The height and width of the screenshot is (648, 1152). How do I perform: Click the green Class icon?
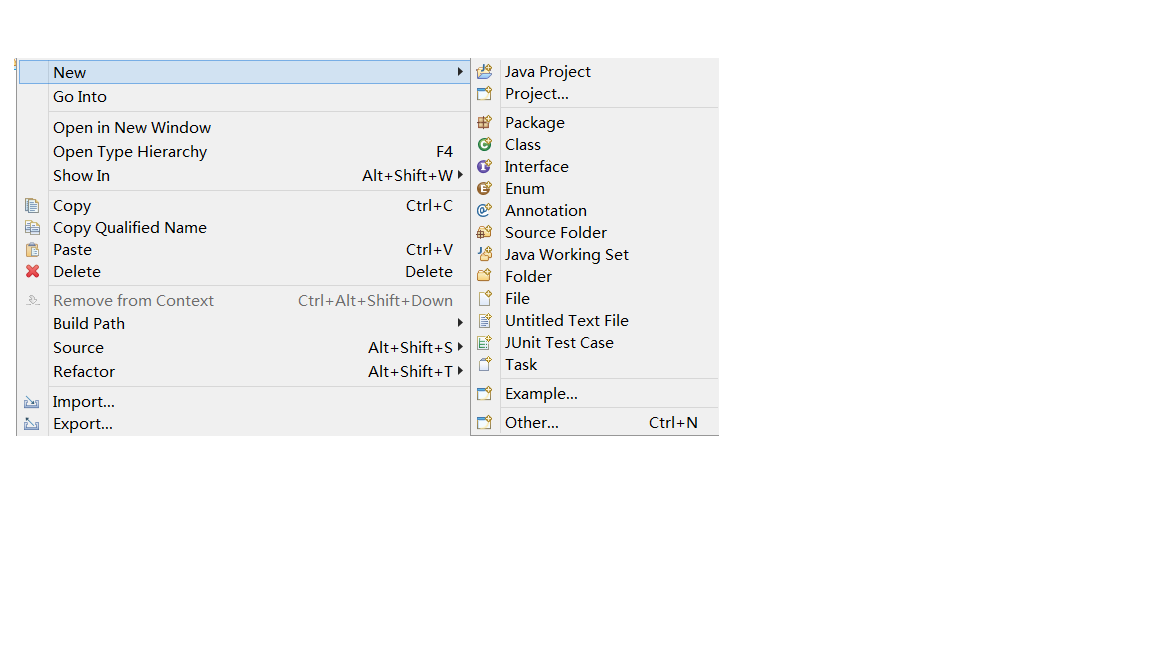click(x=484, y=145)
